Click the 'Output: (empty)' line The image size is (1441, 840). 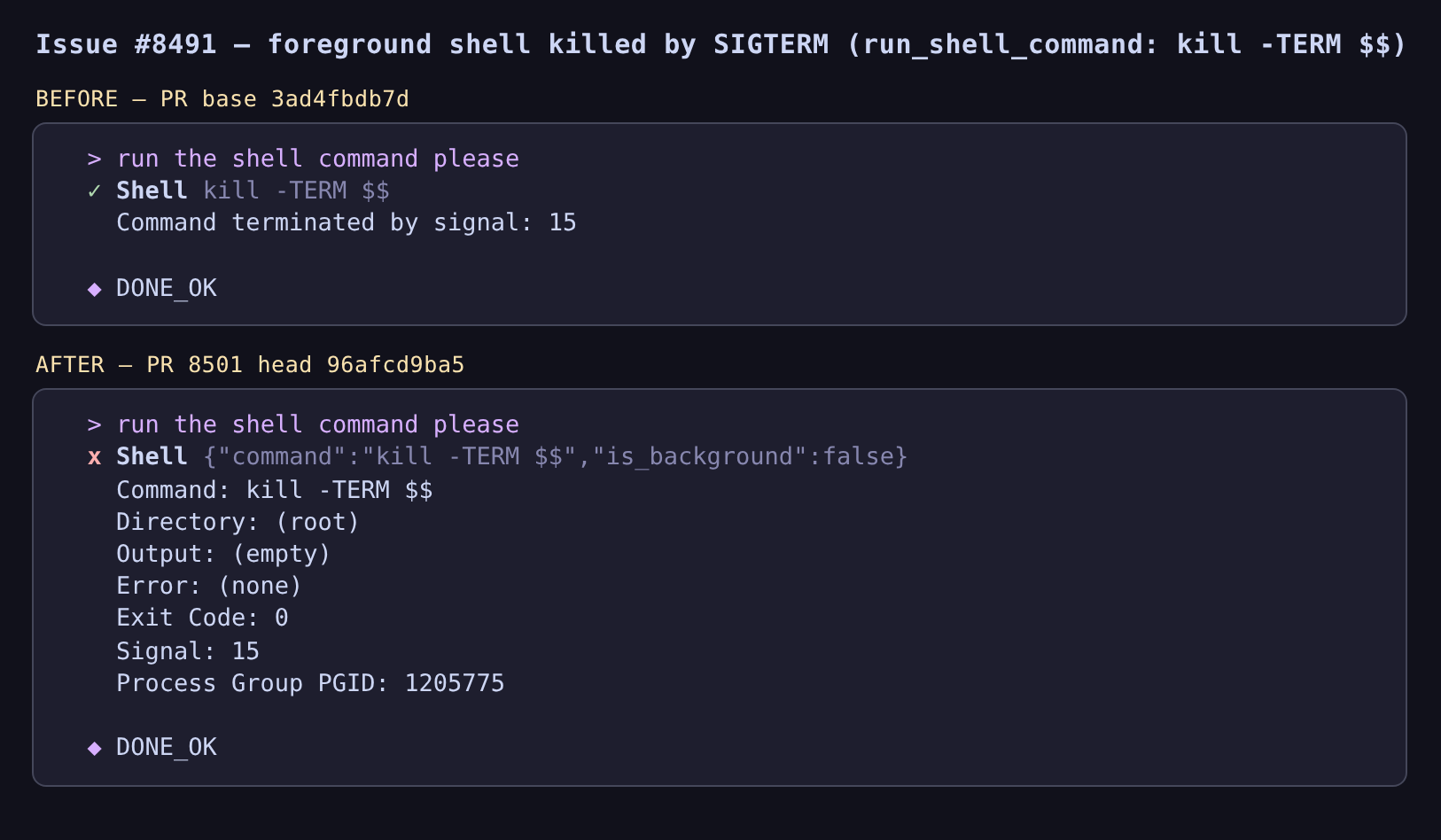pos(223,554)
